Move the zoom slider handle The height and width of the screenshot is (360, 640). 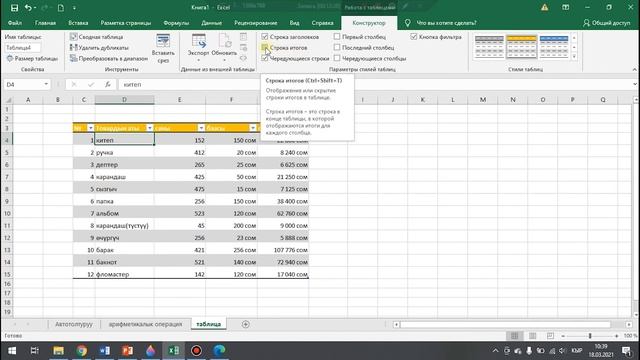590,336
